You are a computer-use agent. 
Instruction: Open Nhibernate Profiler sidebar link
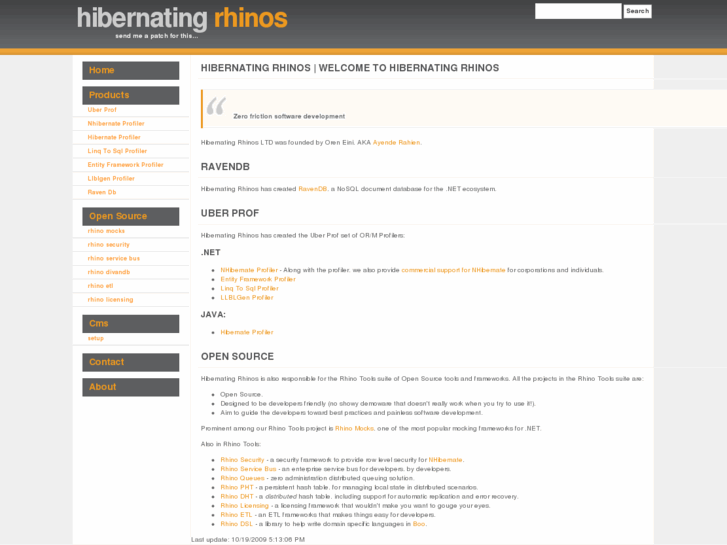point(116,124)
